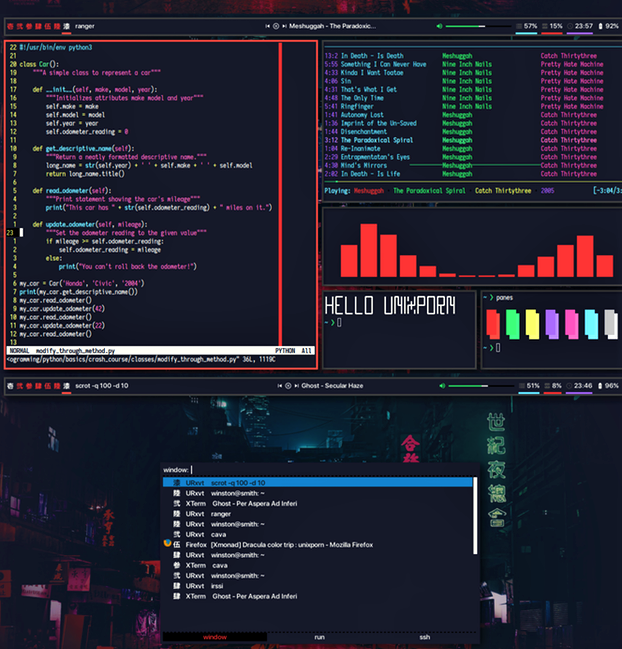Toggle play/pause beside Ghost - Secular Haze
Screen dimensions: 622x649
pyautogui.click(x=288, y=386)
